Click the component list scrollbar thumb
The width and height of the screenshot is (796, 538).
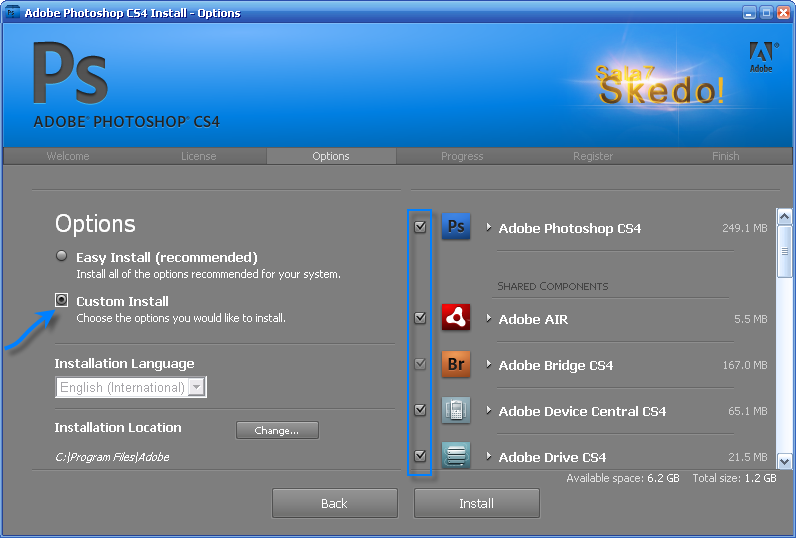tap(784, 251)
